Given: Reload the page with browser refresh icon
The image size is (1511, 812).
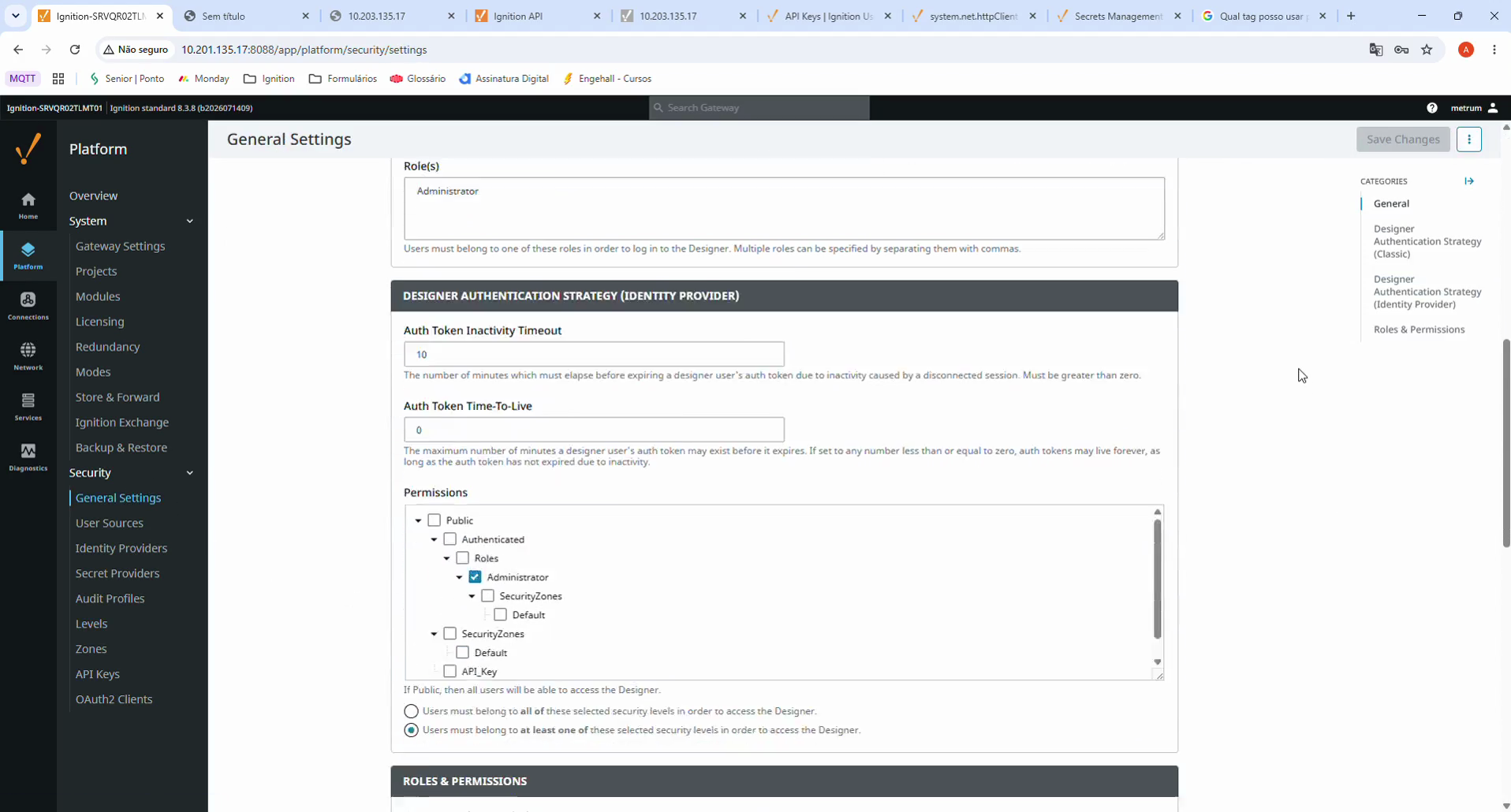Looking at the screenshot, I should [75, 50].
